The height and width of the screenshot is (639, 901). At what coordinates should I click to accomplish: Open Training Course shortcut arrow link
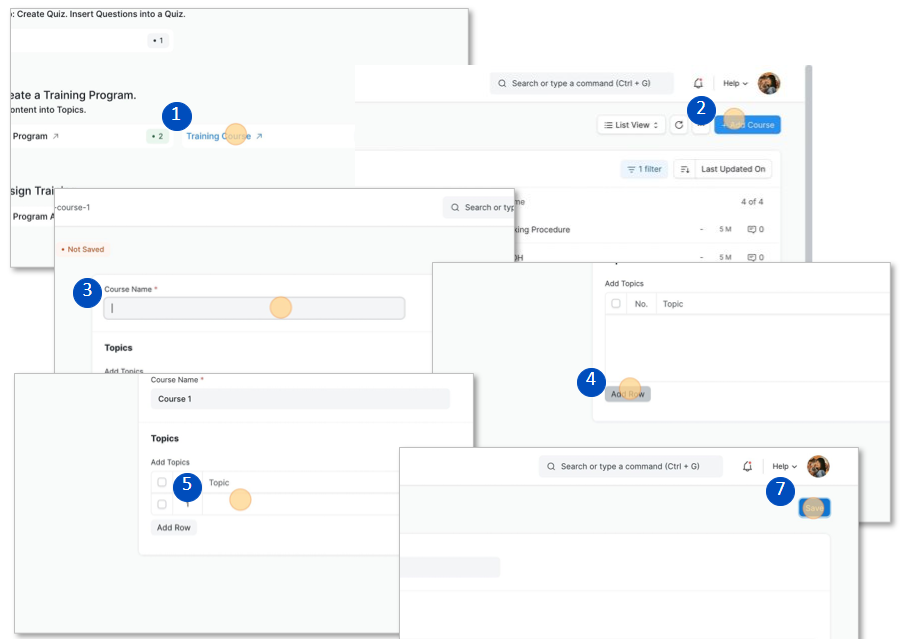pos(259,136)
